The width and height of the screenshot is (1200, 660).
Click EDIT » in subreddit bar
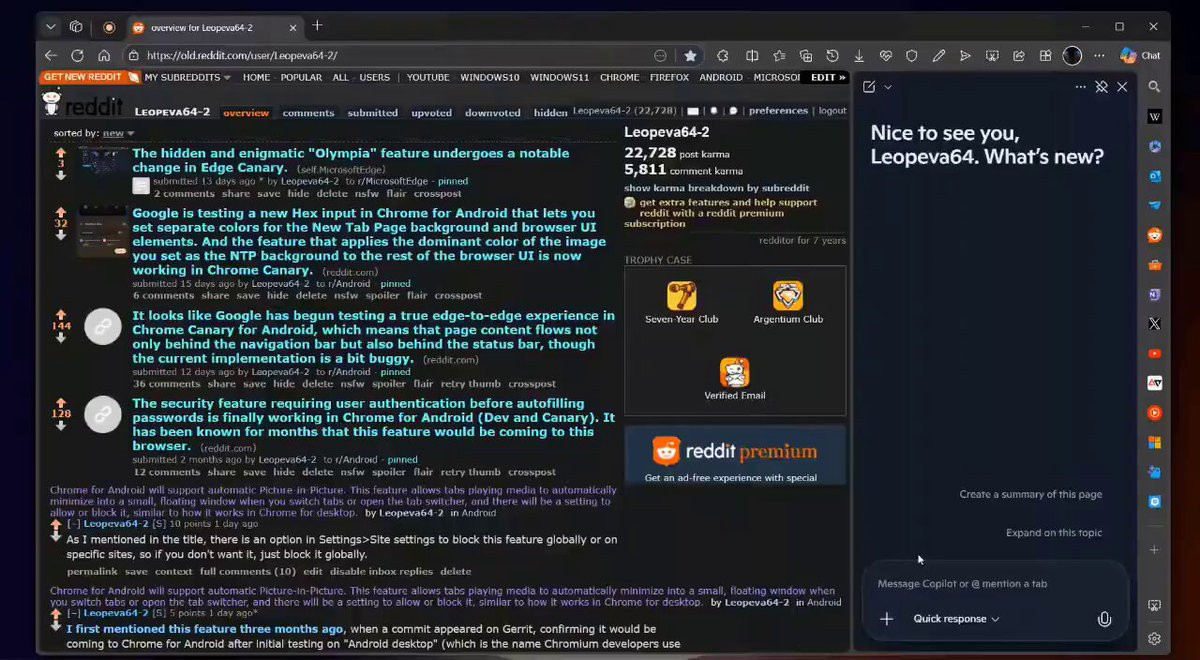(x=828, y=77)
